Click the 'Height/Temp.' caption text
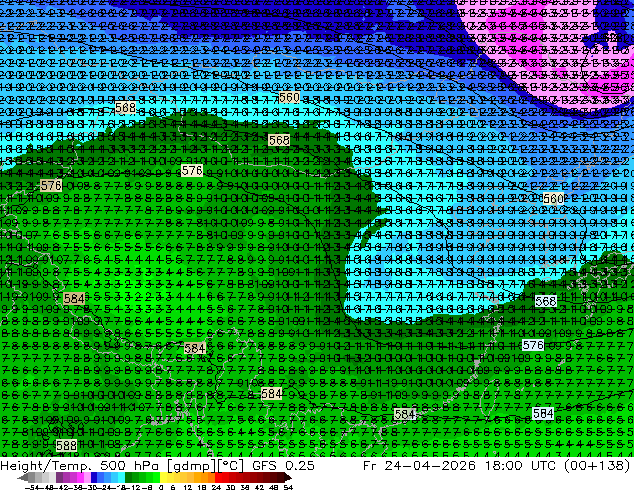The height and width of the screenshot is (490, 634). pos(46,466)
